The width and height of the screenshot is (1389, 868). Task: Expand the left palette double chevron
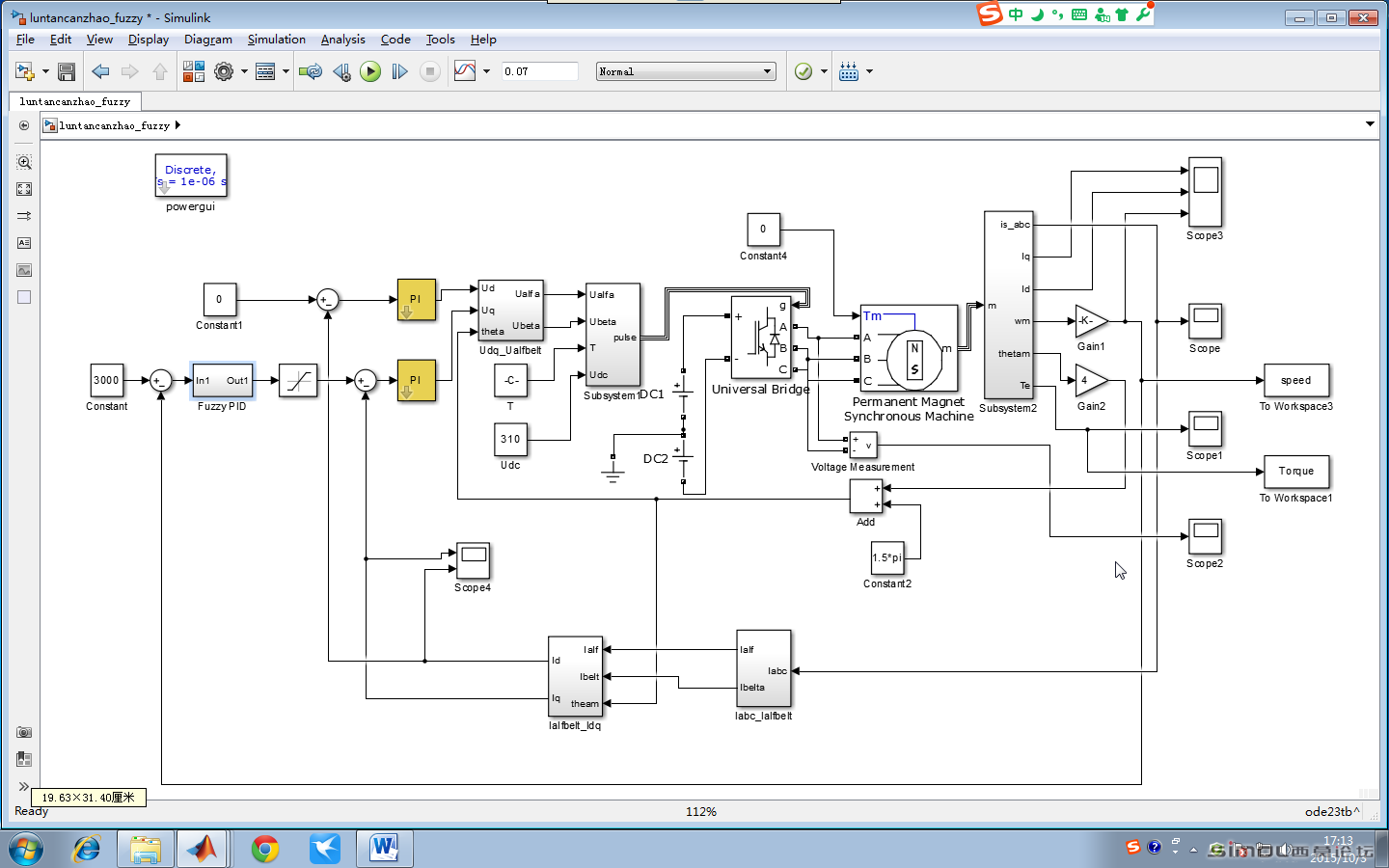point(24,786)
